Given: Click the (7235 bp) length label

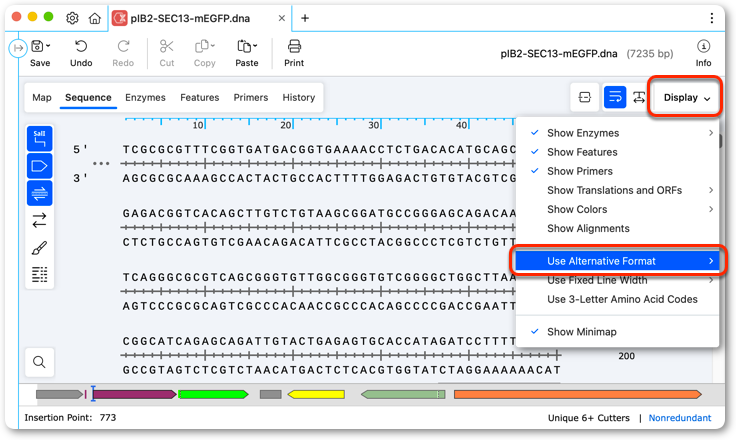Looking at the screenshot, I should tap(650, 54).
